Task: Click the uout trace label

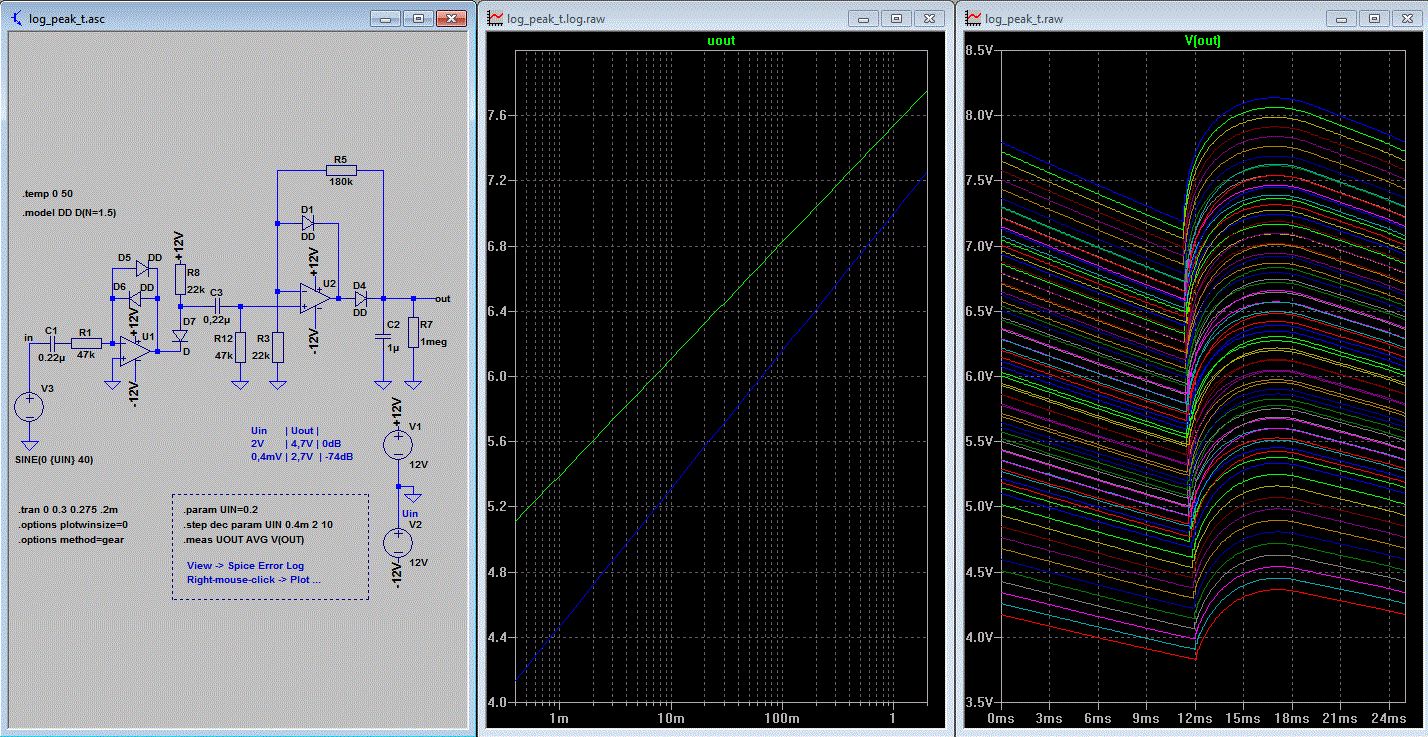Action: 720,41
